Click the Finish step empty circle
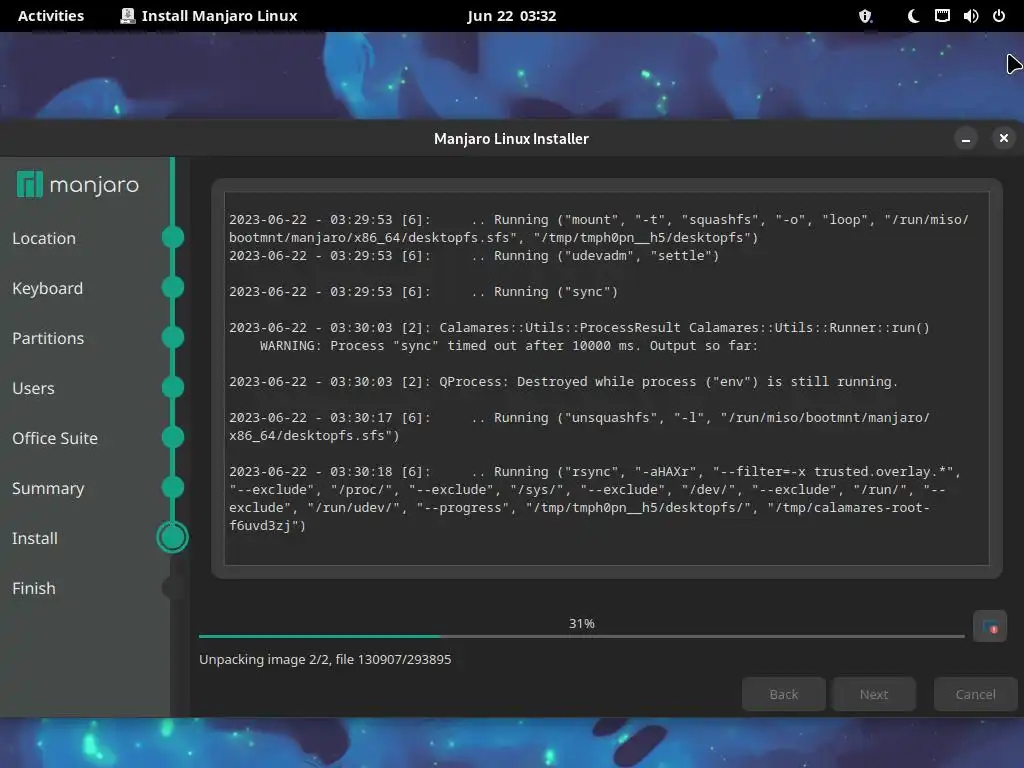1024x768 pixels. point(172,588)
